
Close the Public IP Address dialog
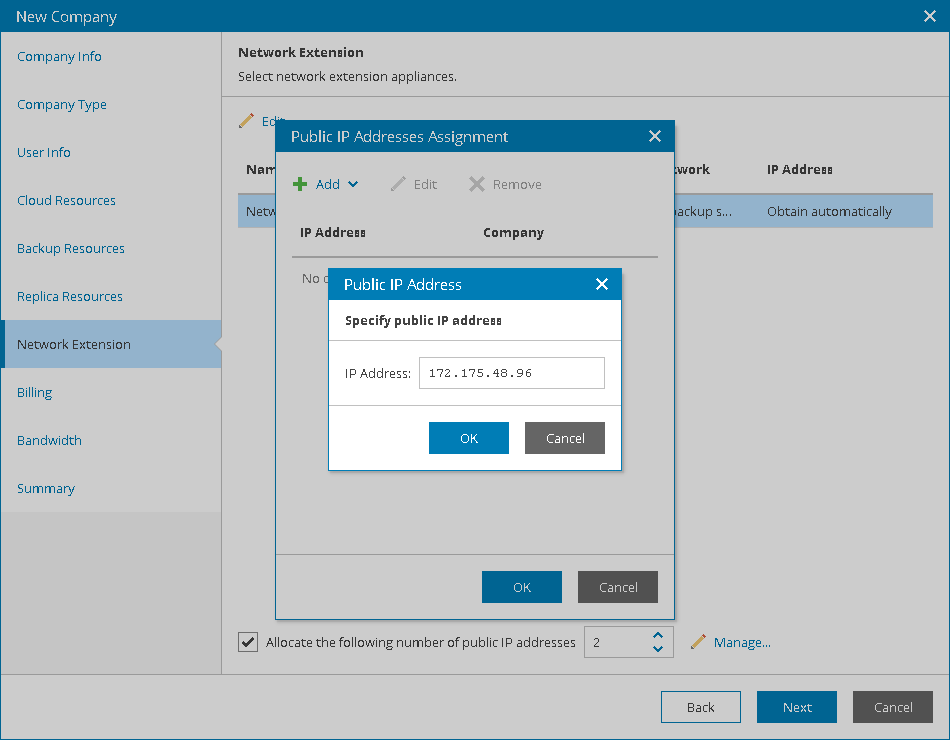tap(602, 284)
